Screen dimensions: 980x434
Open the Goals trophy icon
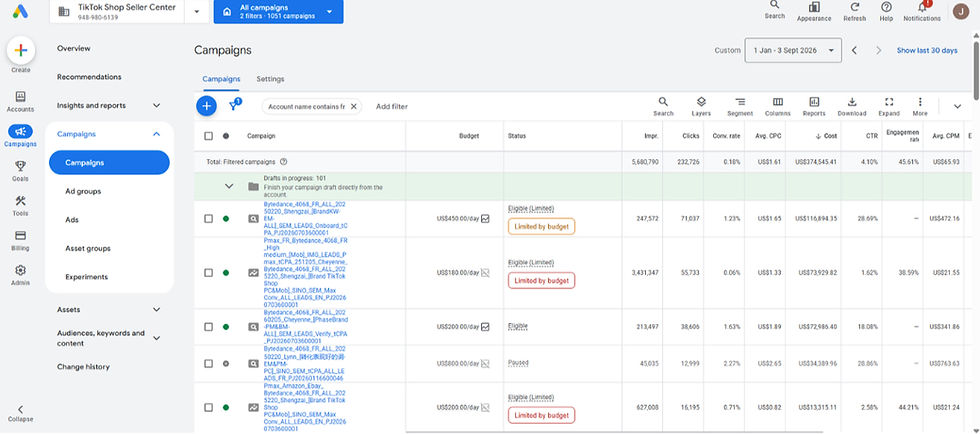click(21, 166)
